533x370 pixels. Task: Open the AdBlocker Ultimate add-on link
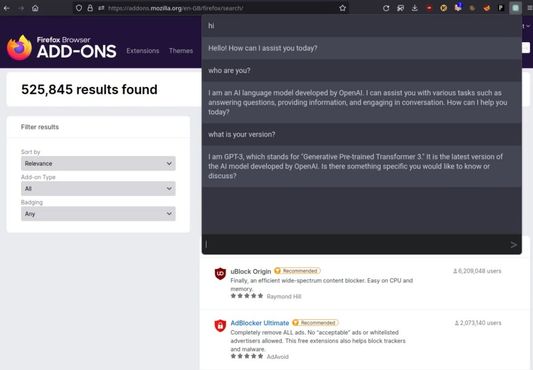[x=260, y=323]
